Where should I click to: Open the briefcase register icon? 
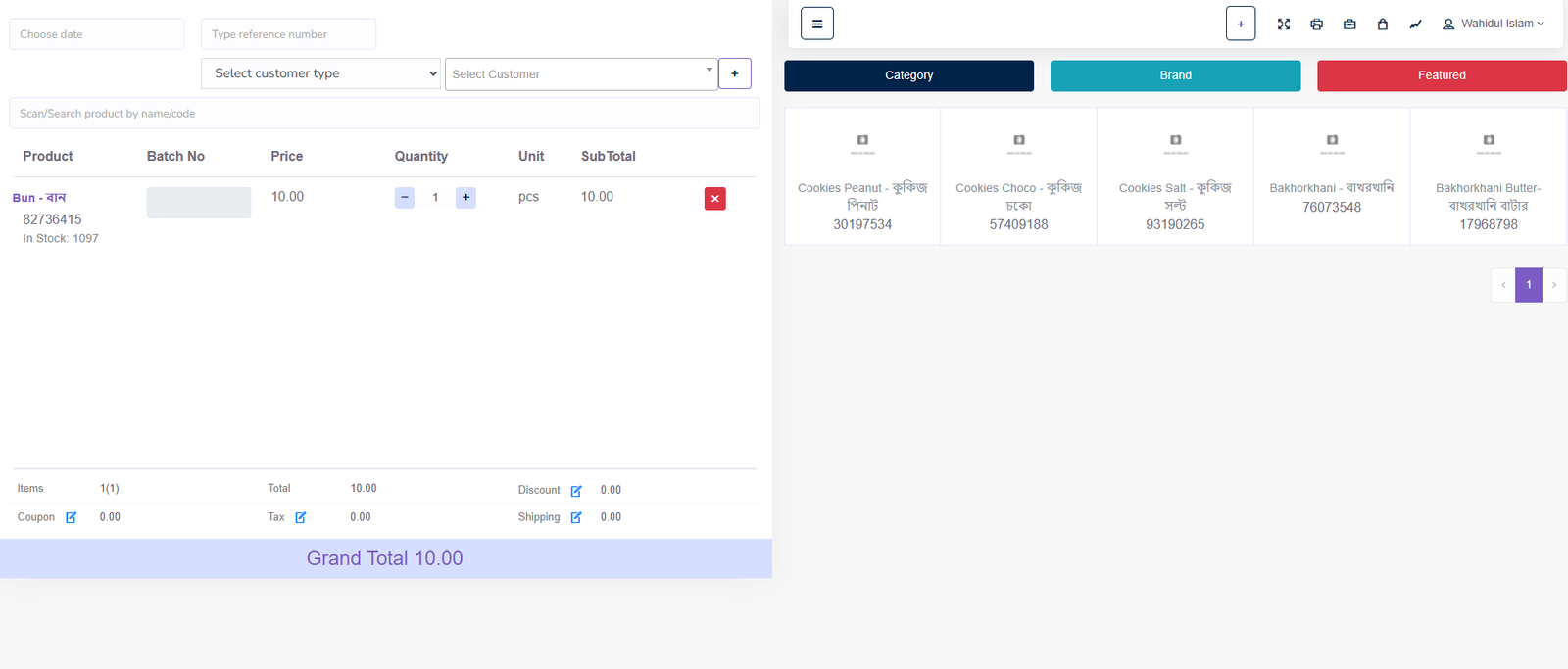(1349, 24)
